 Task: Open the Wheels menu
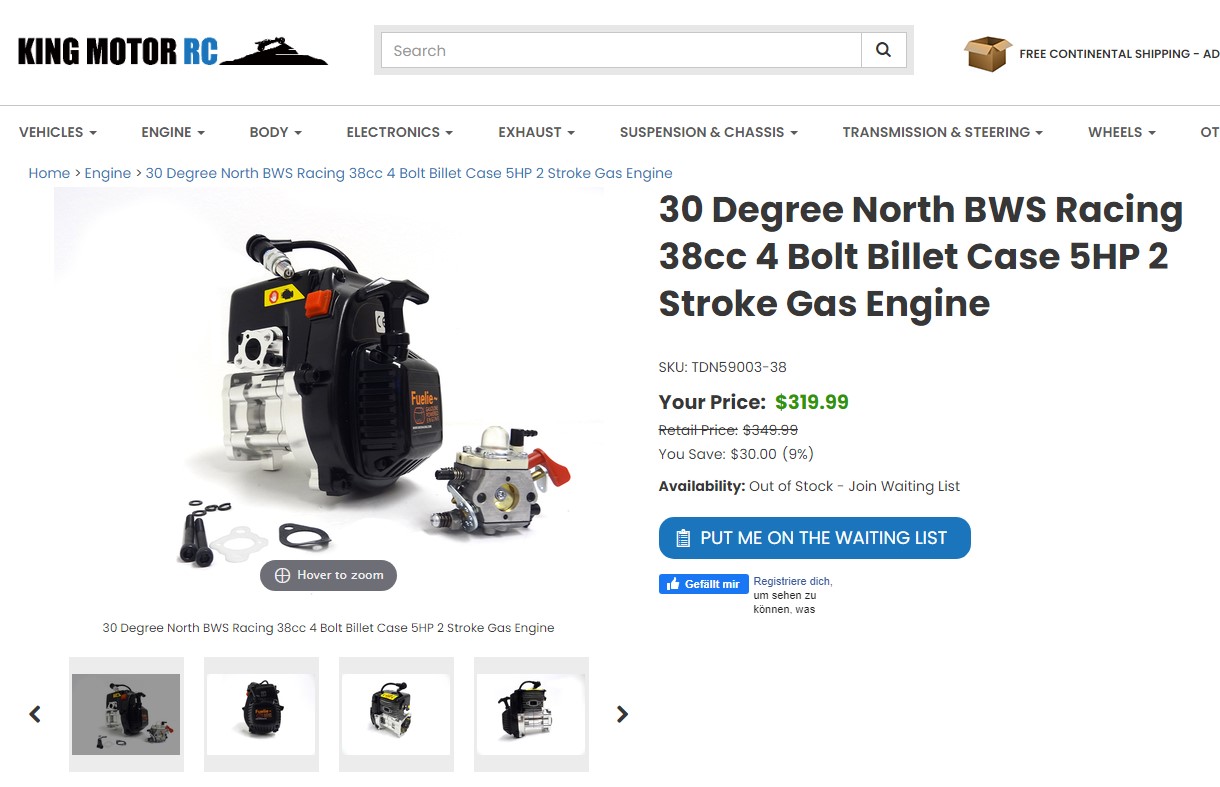click(x=1122, y=132)
